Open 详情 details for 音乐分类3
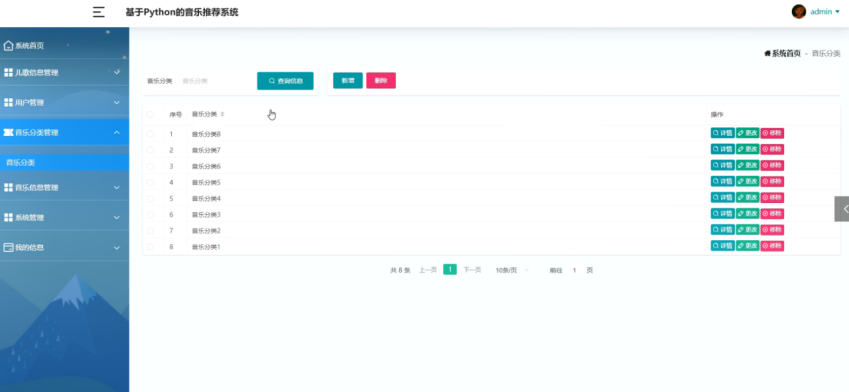 [x=722, y=214]
